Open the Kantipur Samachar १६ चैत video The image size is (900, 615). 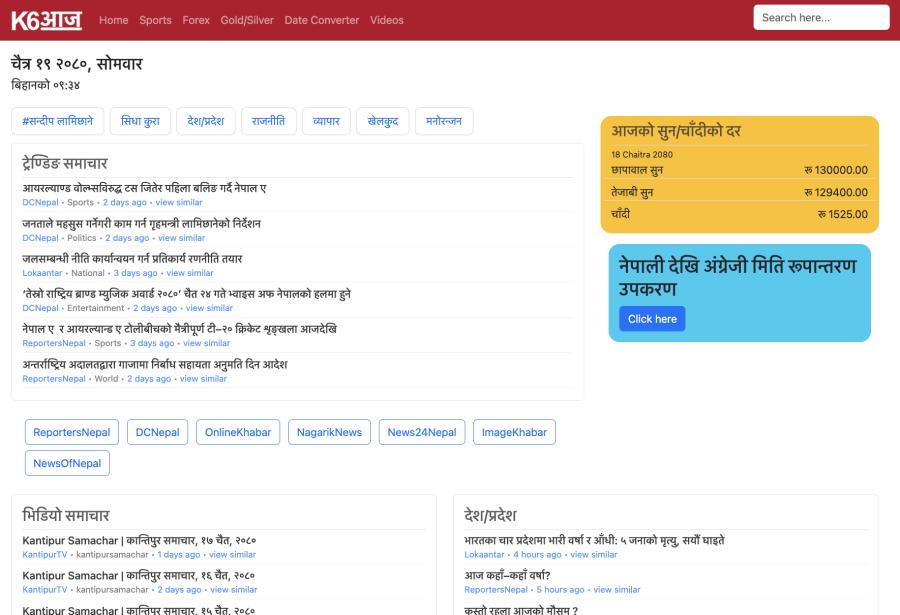coord(138,575)
